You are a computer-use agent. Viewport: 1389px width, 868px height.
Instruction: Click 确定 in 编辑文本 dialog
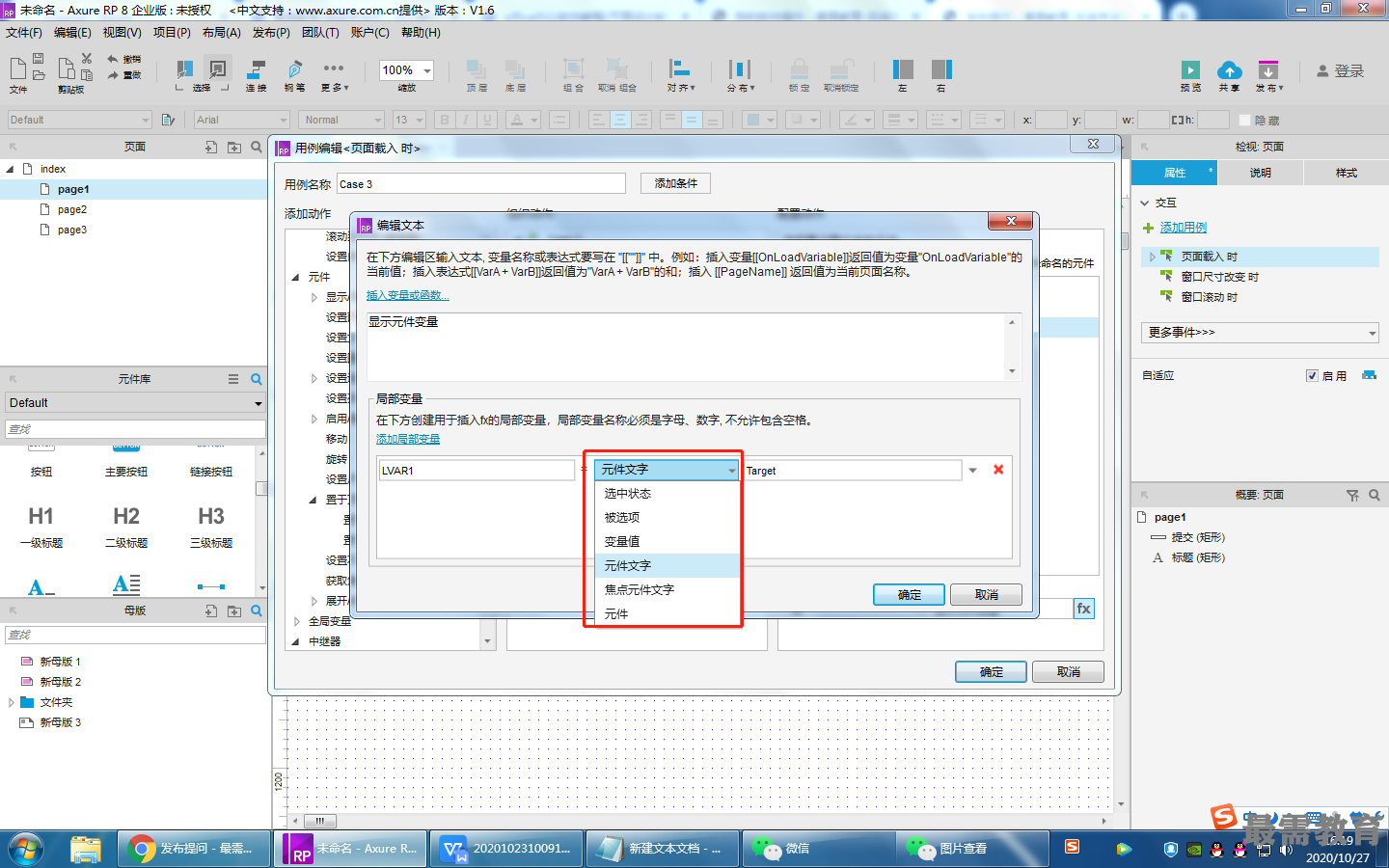[909, 595]
